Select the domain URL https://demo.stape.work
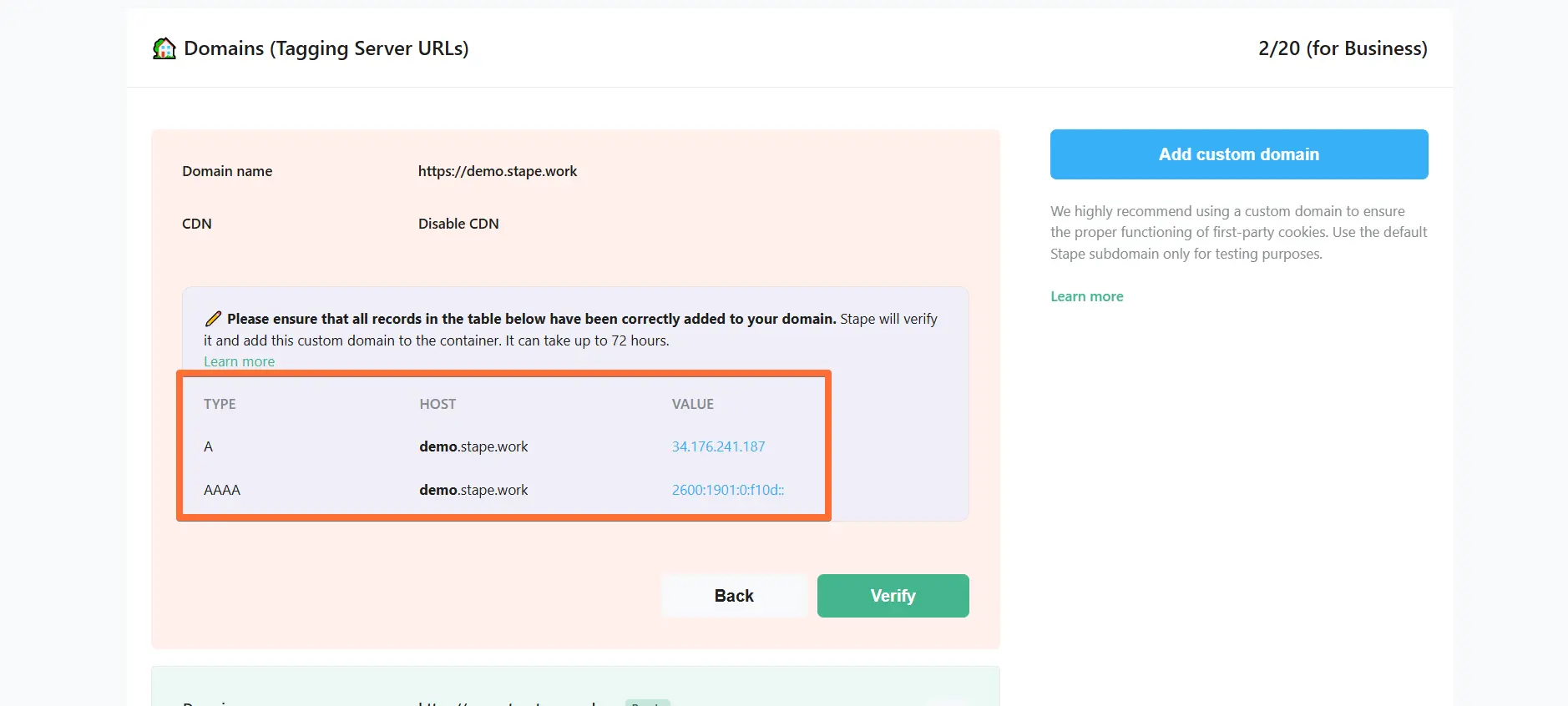 pos(498,171)
